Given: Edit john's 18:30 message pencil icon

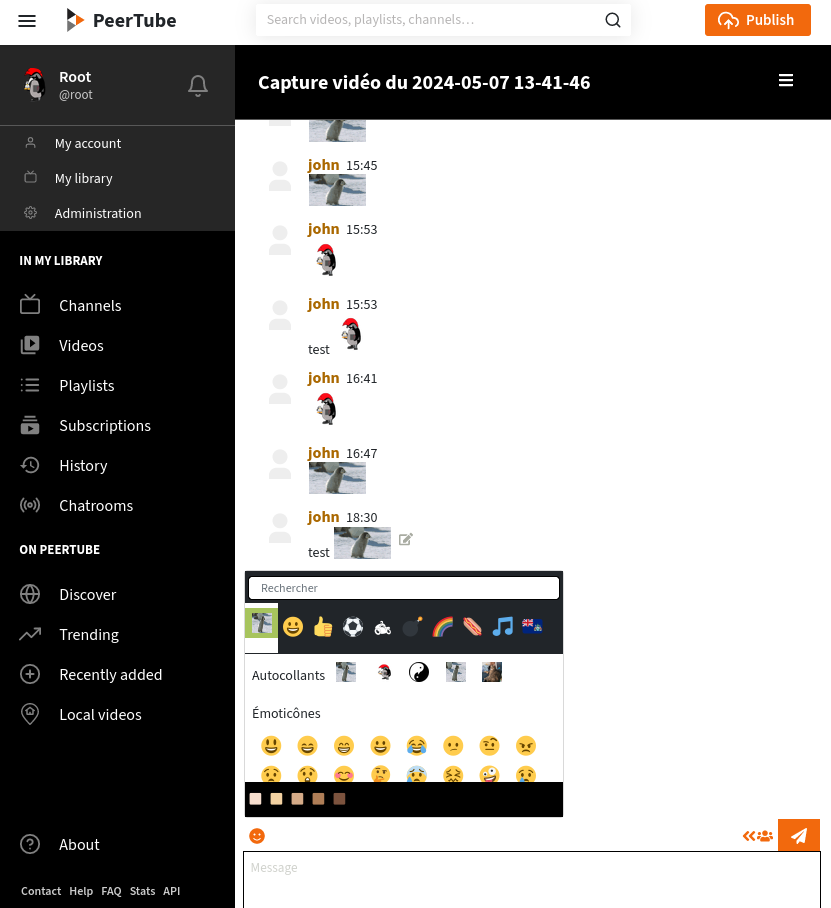Looking at the screenshot, I should pos(406,540).
